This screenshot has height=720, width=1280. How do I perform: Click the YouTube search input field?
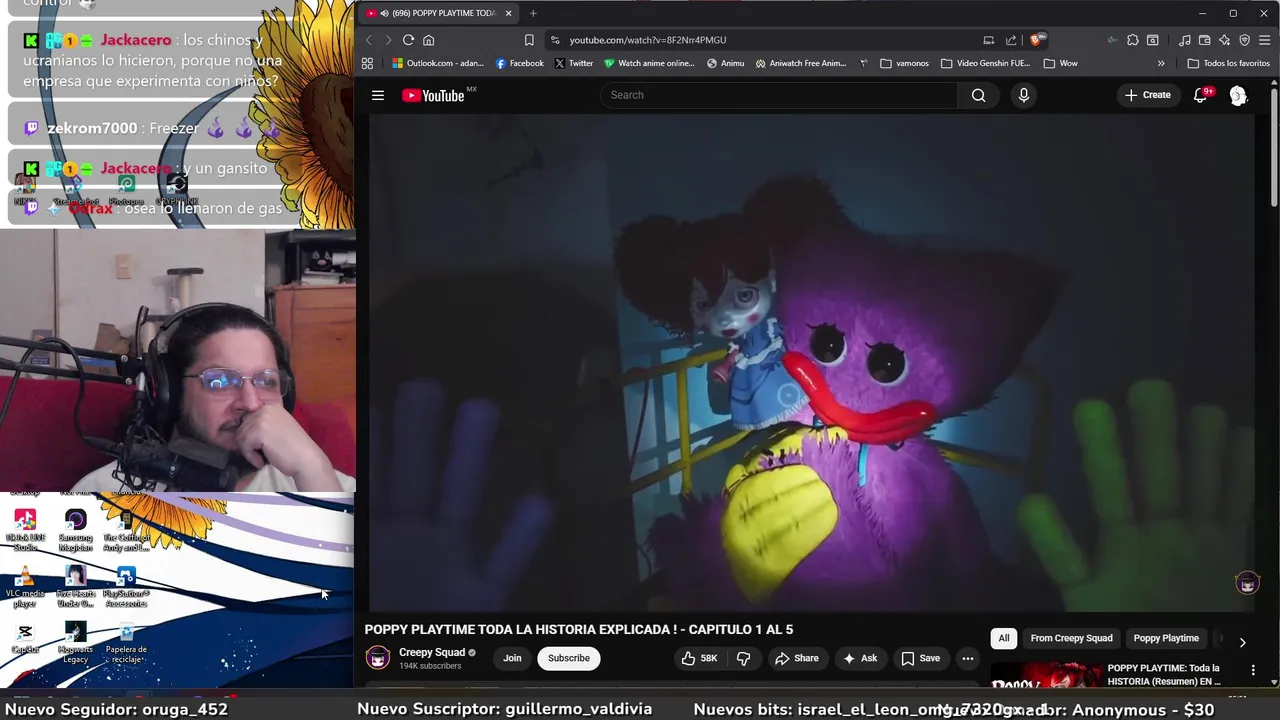(779, 95)
